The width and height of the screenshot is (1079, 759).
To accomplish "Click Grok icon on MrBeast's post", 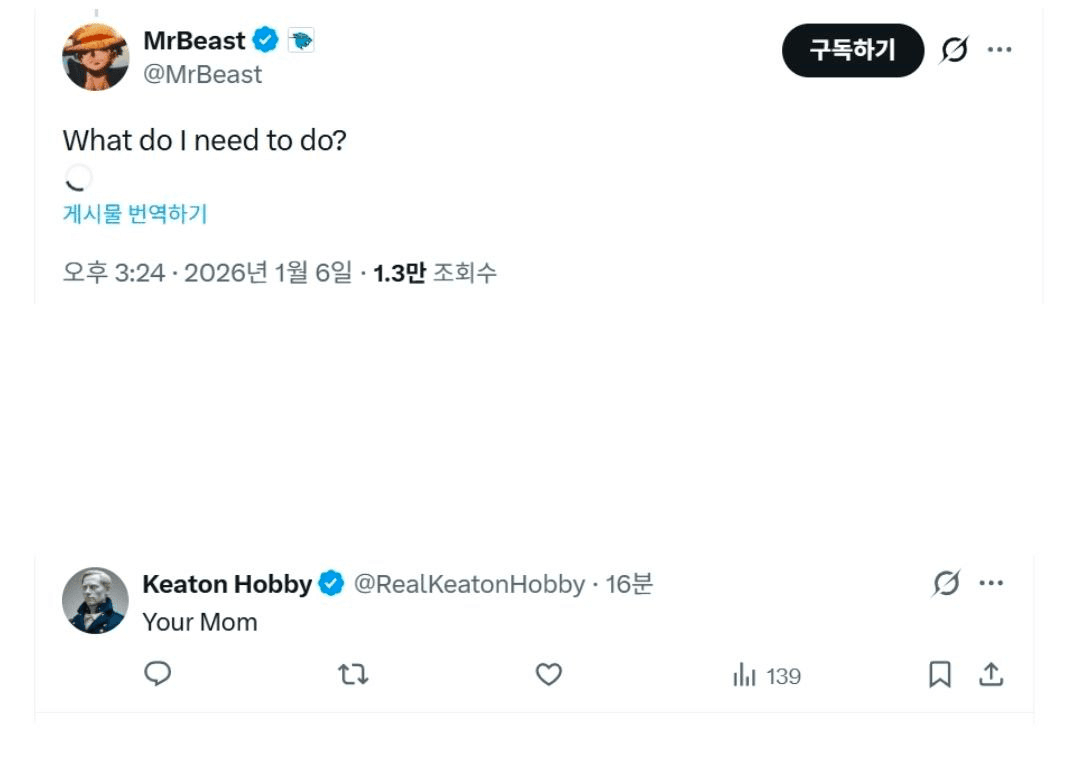I will (x=955, y=50).
